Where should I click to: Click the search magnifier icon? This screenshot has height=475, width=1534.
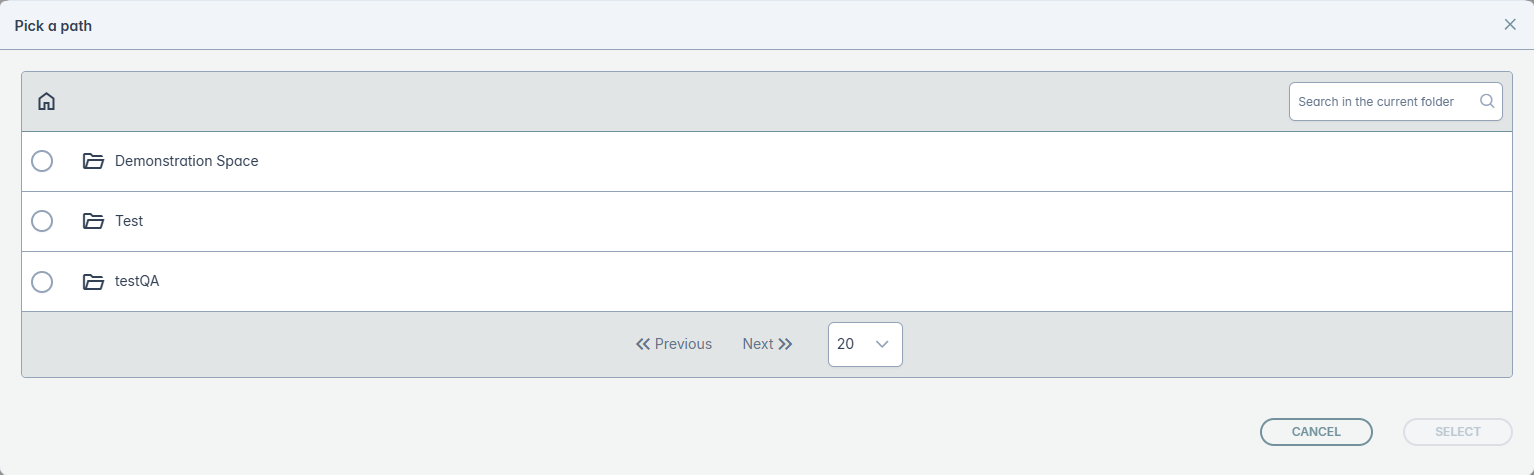pyautogui.click(x=1487, y=101)
